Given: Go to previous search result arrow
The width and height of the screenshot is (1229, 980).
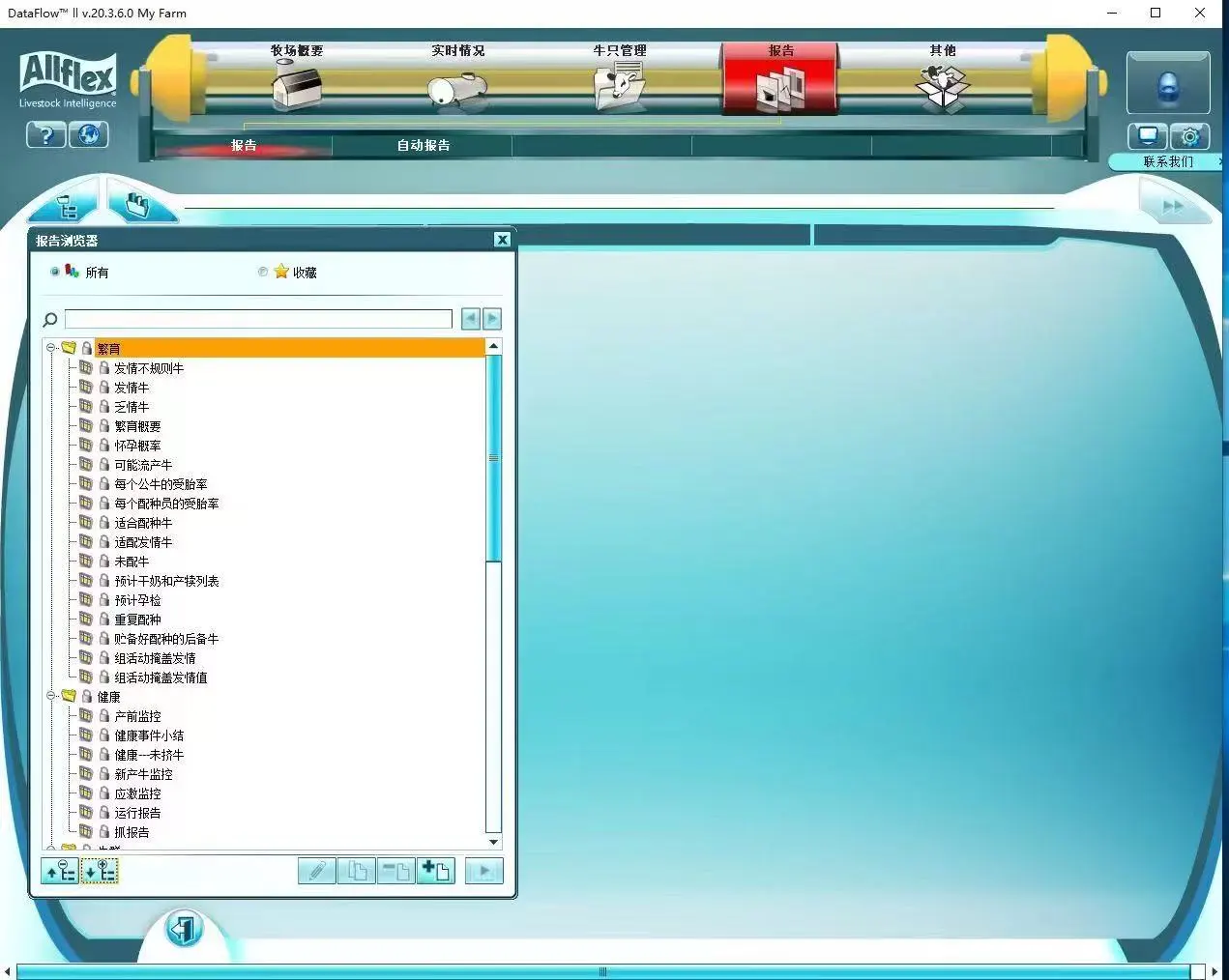Looking at the screenshot, I should 471,319.
